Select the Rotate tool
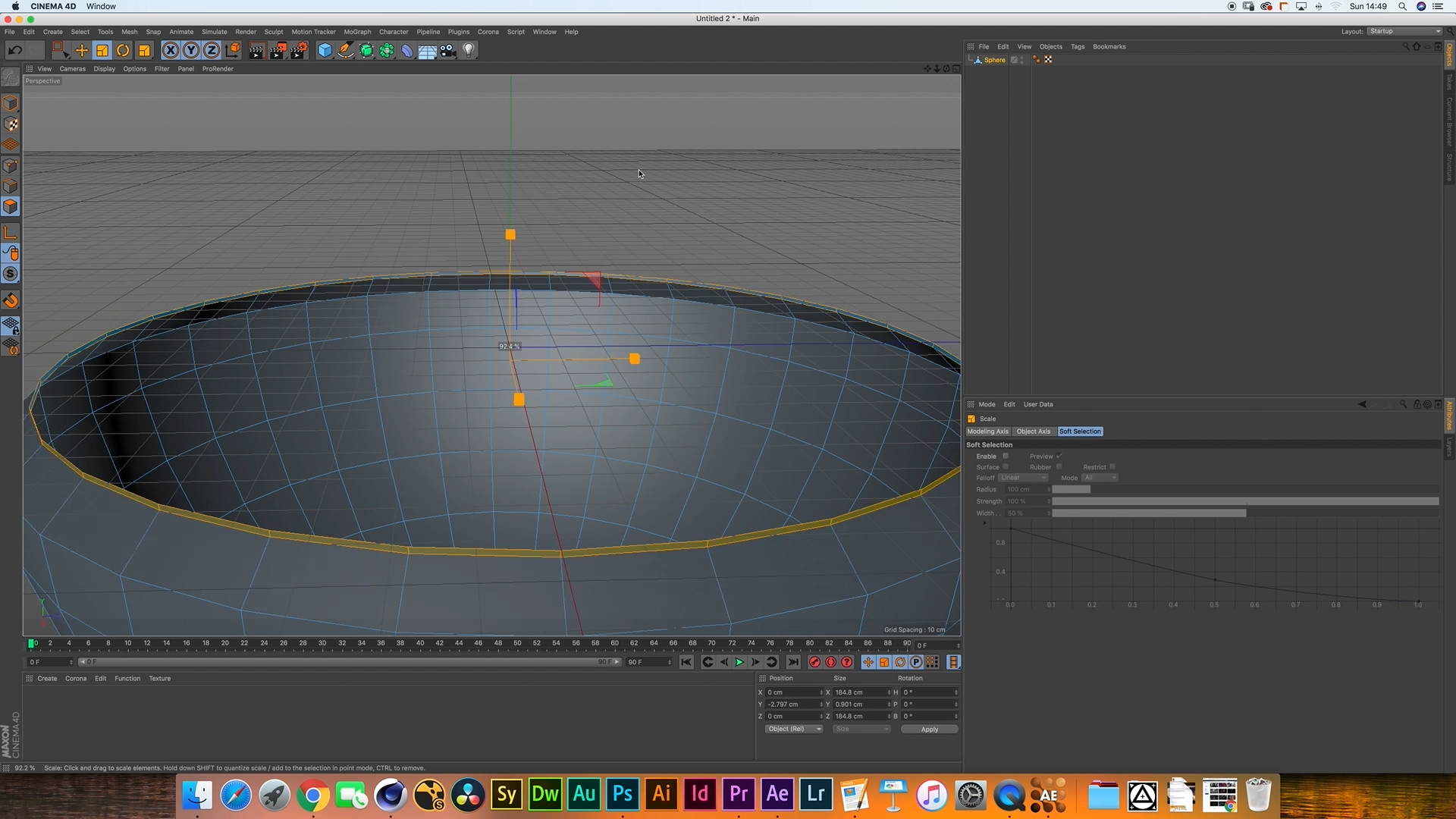Screen dimensions: 1456x819 (123, 51)
